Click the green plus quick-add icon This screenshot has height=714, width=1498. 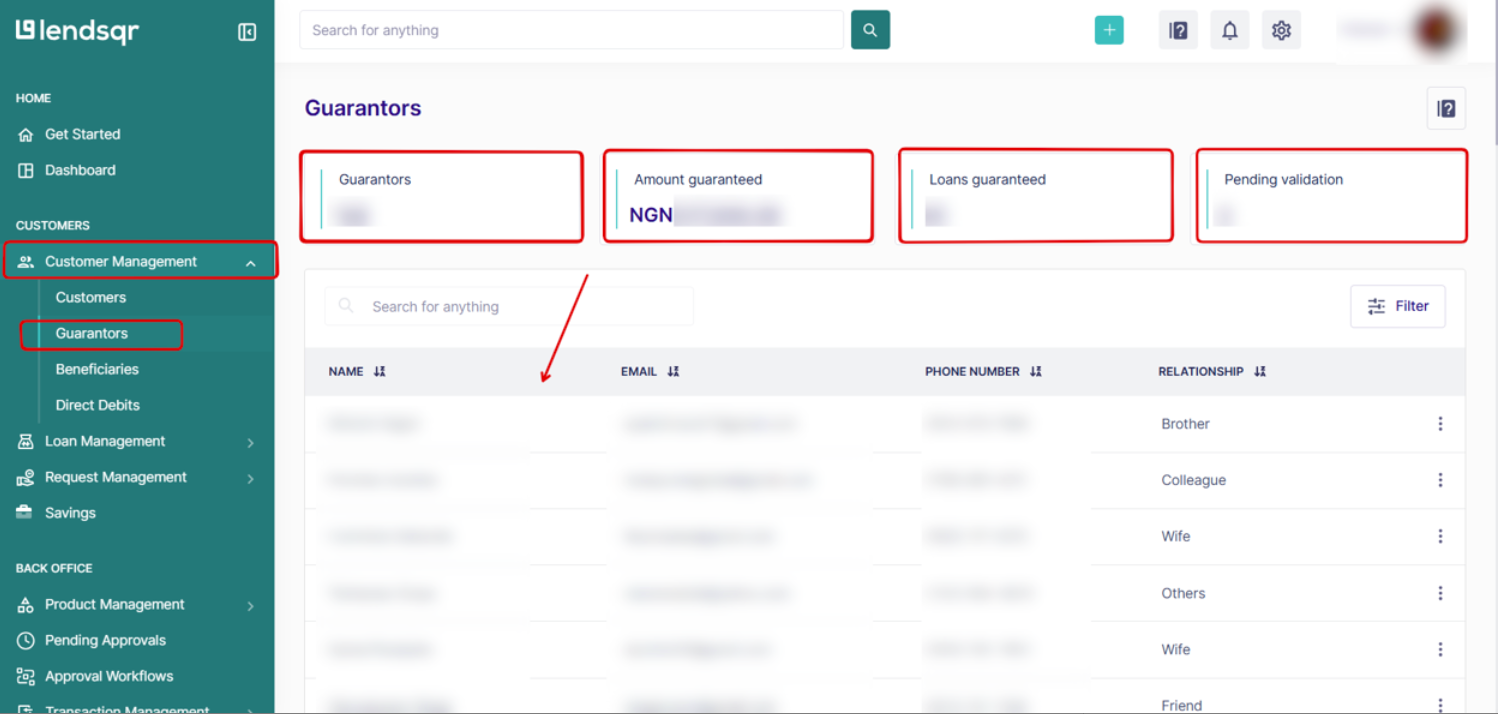(1109, 30)
